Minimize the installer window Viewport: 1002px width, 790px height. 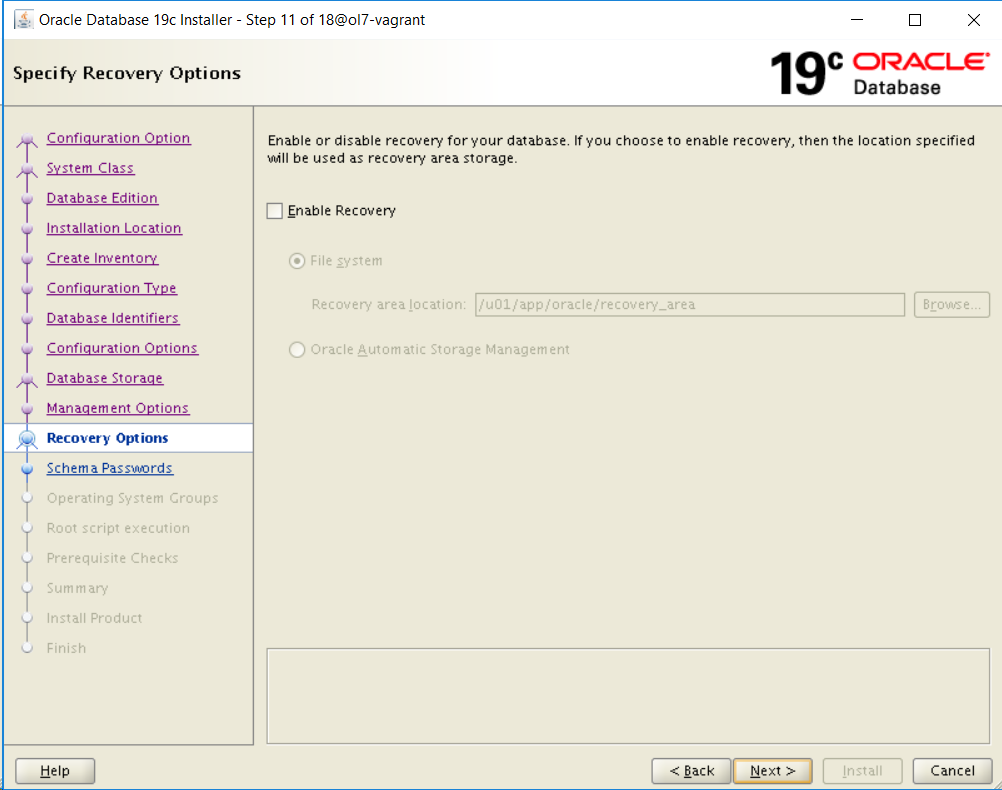click(857, 20)
